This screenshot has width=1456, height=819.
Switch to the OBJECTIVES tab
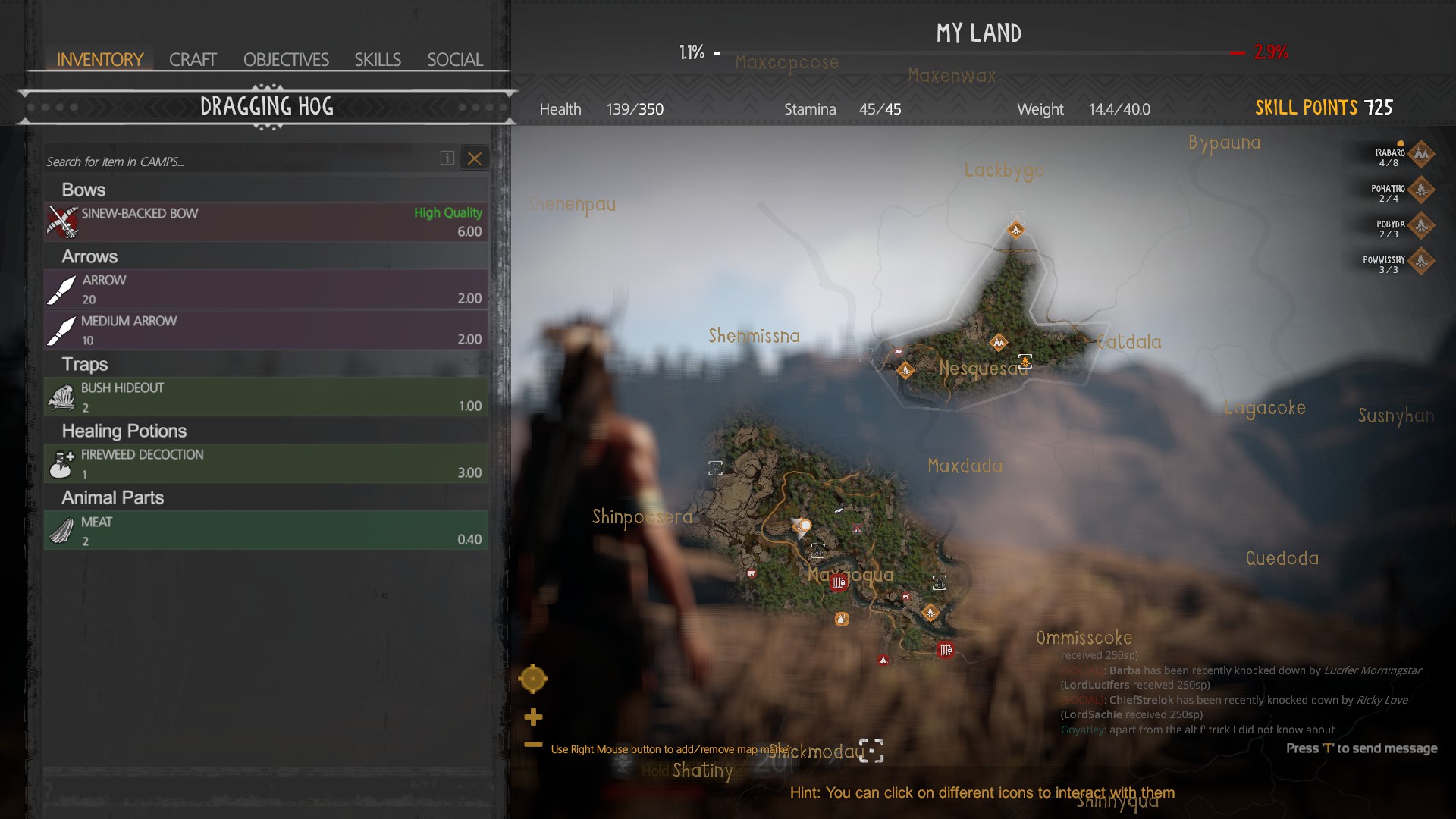[x=286, y=59]
